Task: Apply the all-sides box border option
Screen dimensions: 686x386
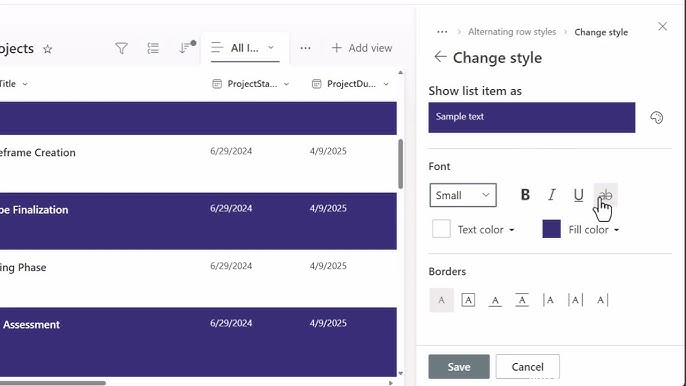Action: pos(468,300)
